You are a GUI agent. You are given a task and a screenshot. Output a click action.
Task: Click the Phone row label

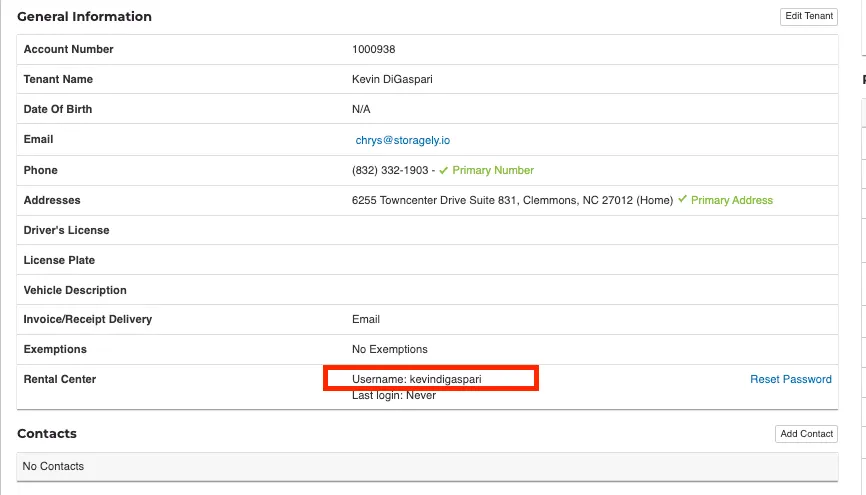click(x=40, y=170)
